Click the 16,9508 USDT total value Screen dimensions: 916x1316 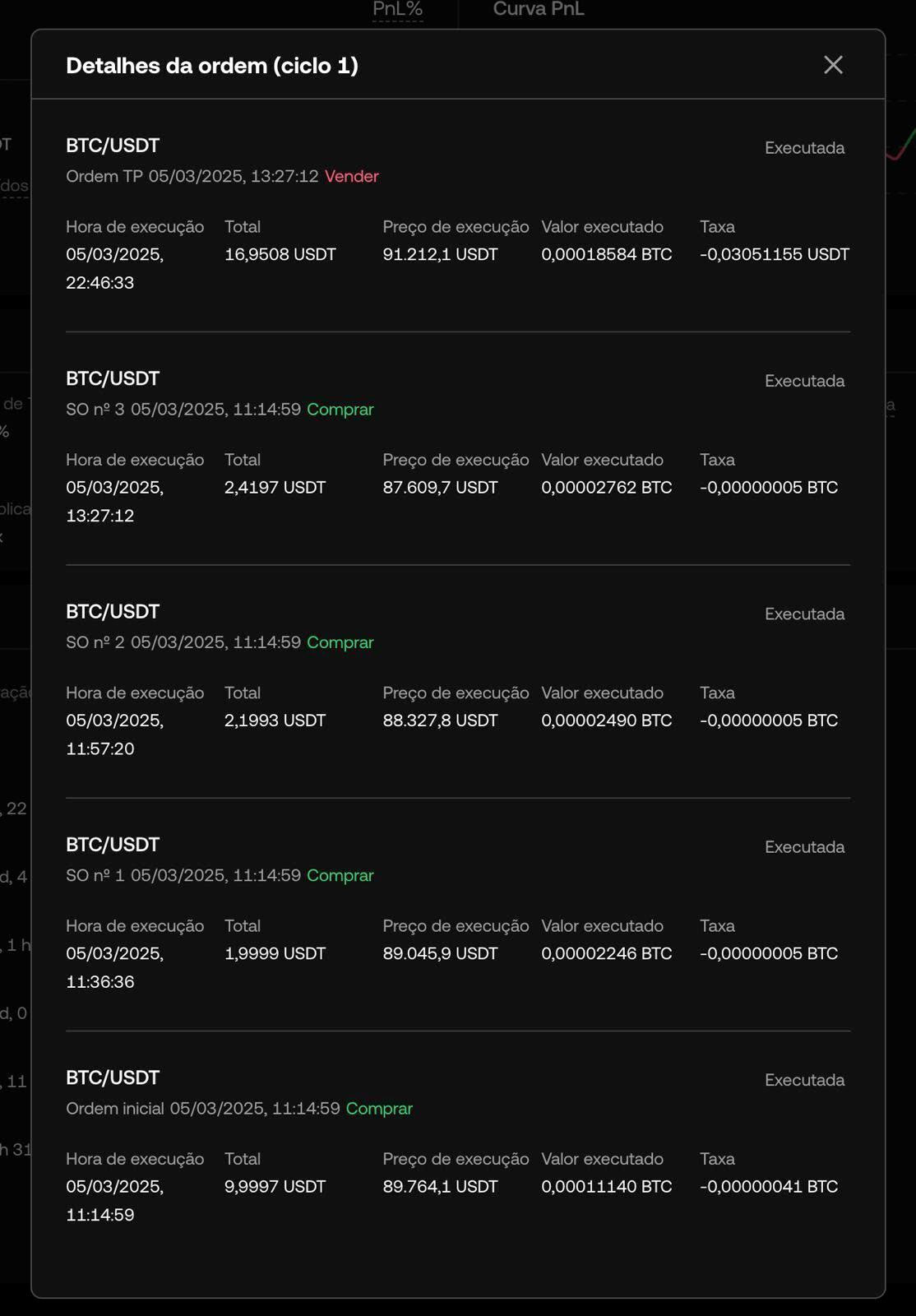pyautogui.click(x=280, y=254)
